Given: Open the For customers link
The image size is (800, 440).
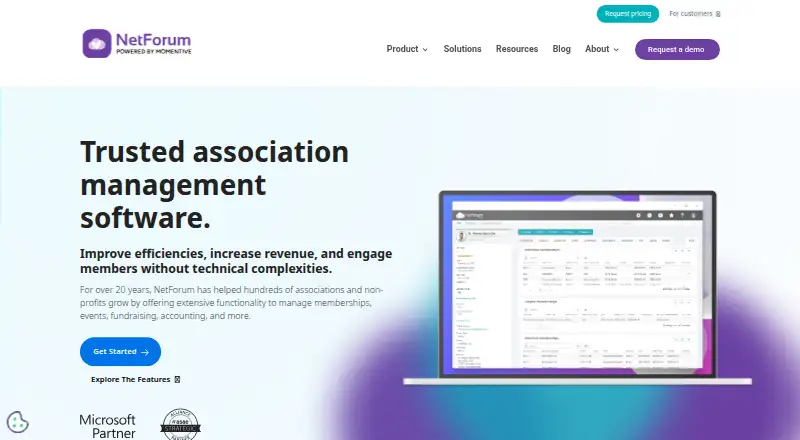Looking at the screenshot, I should (x=694, y=14).
